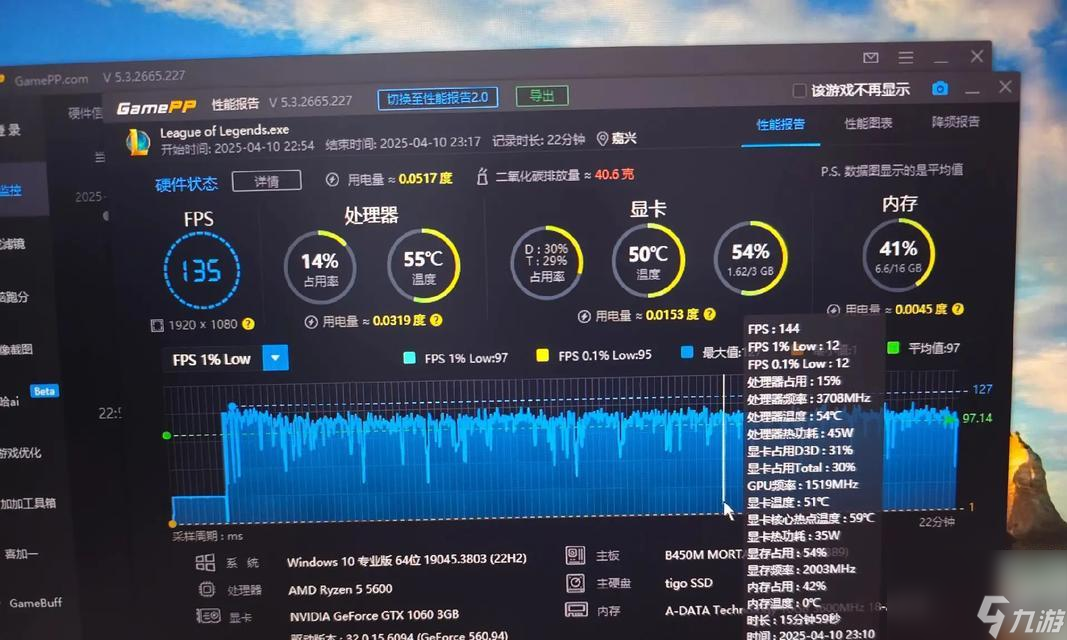Click processor 55℃ temperature gauge

coord(423,265)
